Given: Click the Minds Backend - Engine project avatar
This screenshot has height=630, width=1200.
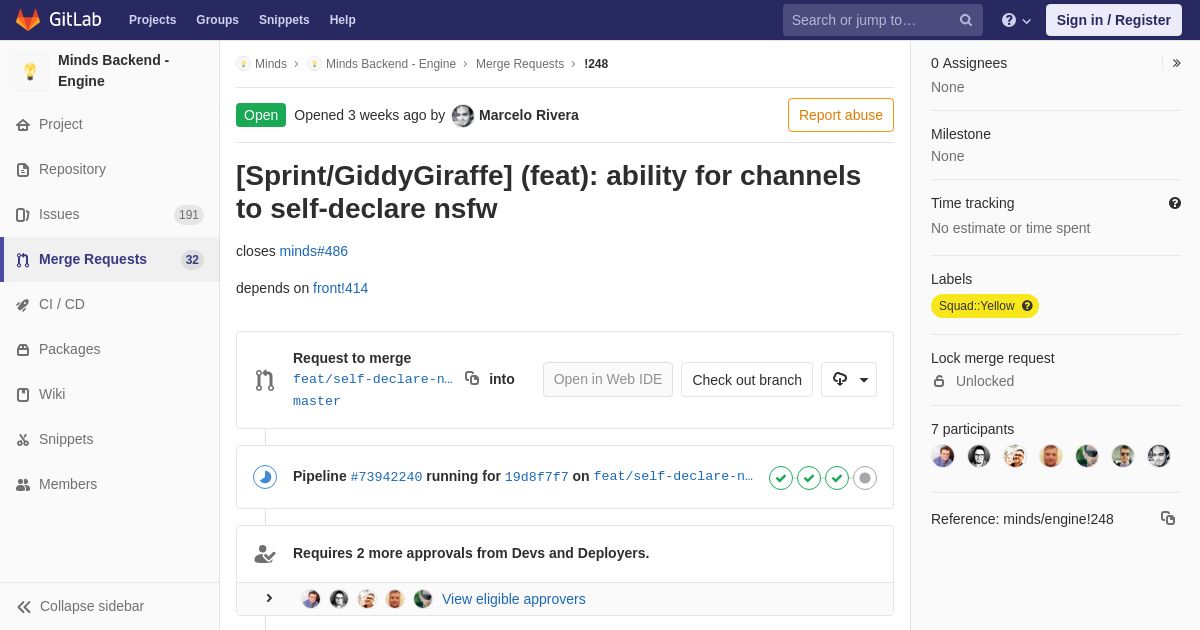Looking at the screenshot, I should 30,71.
